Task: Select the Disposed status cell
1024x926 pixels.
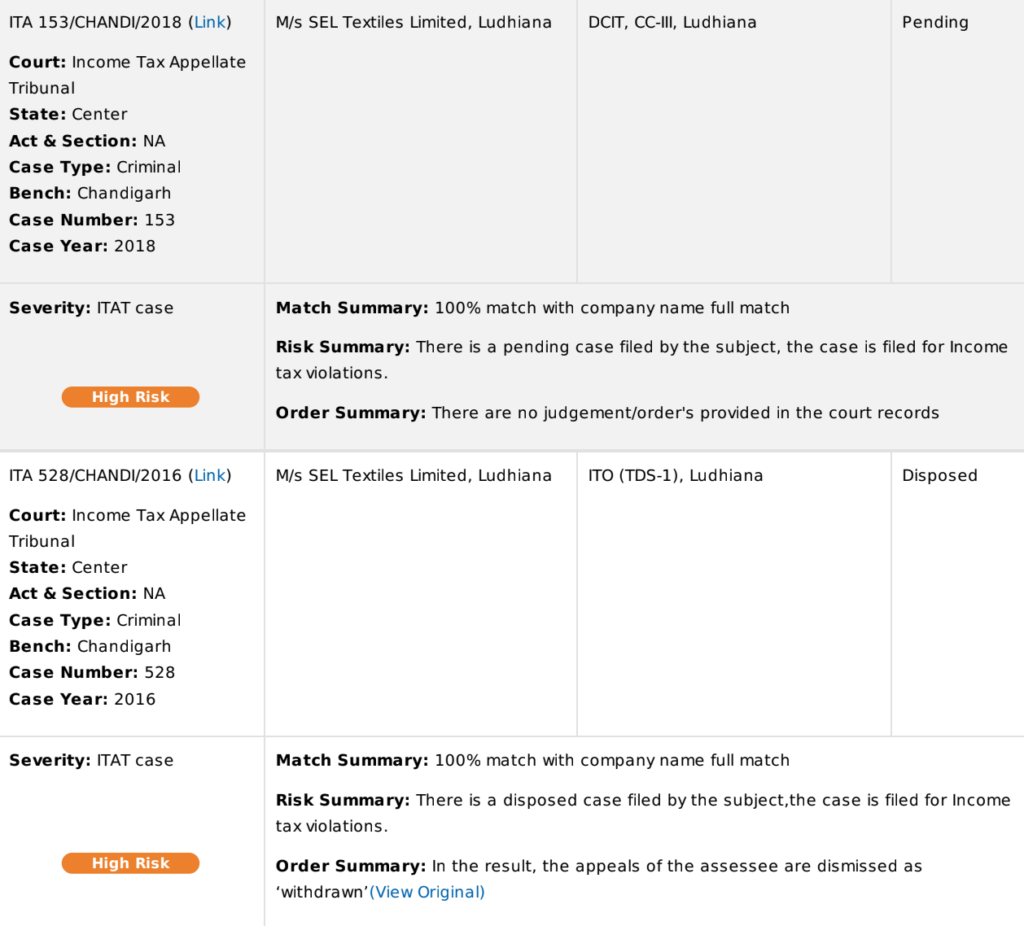Action: pos(939,476)
